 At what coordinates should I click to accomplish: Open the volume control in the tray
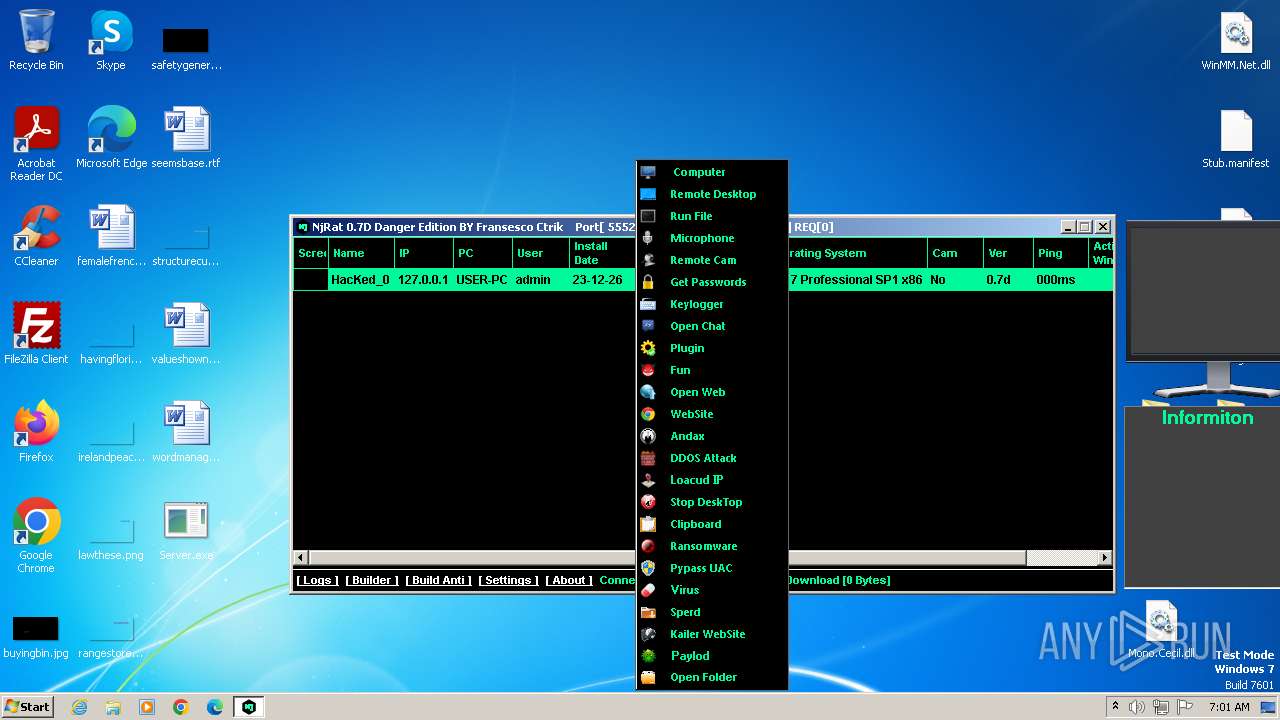(1137, 707)
